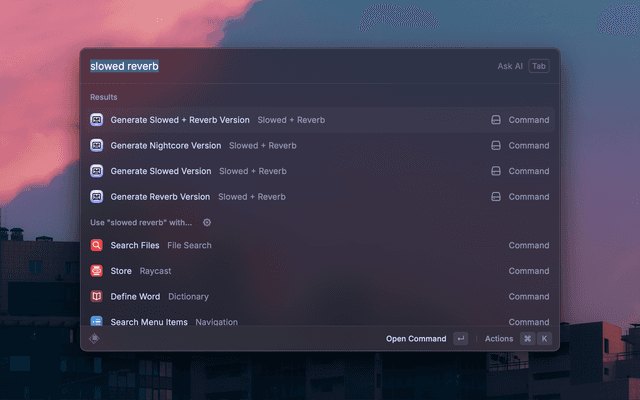
Task: Click the Tab key hint badge
Action: (539, 66)
